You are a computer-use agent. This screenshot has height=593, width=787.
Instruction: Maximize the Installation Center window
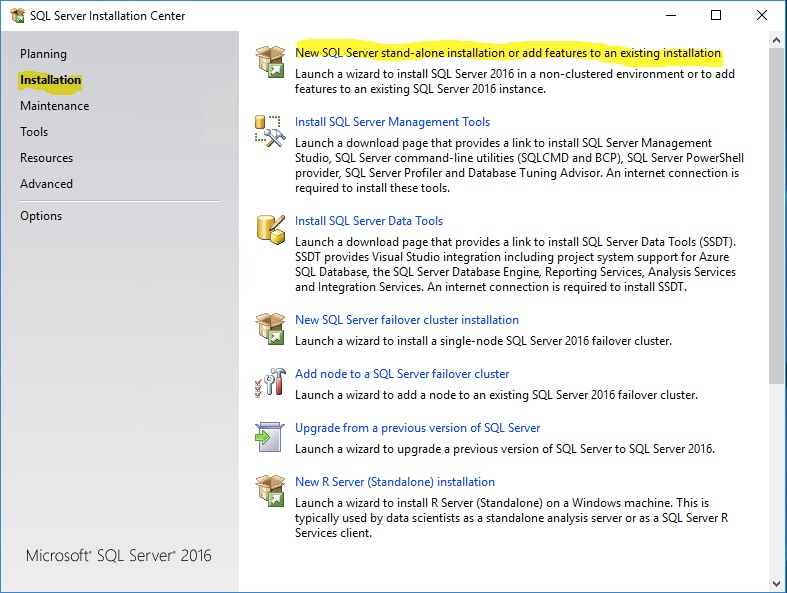(x=716, y=16)
